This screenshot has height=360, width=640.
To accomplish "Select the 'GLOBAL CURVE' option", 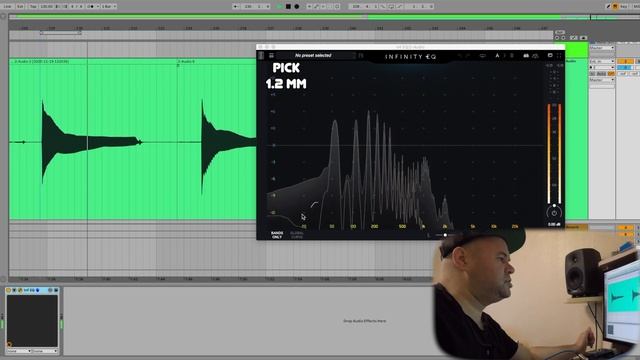I will (x=297, y=235).
